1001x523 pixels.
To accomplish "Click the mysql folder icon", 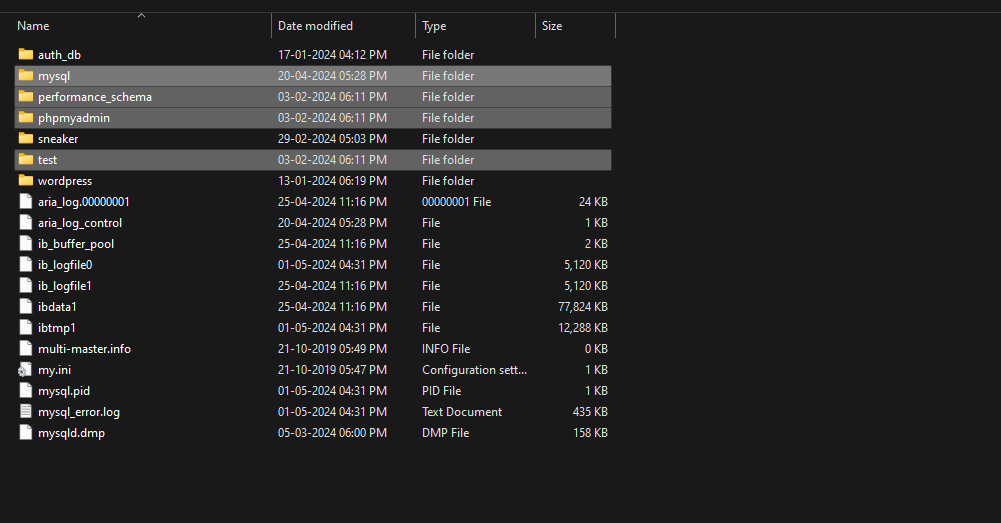I will 26,75.
